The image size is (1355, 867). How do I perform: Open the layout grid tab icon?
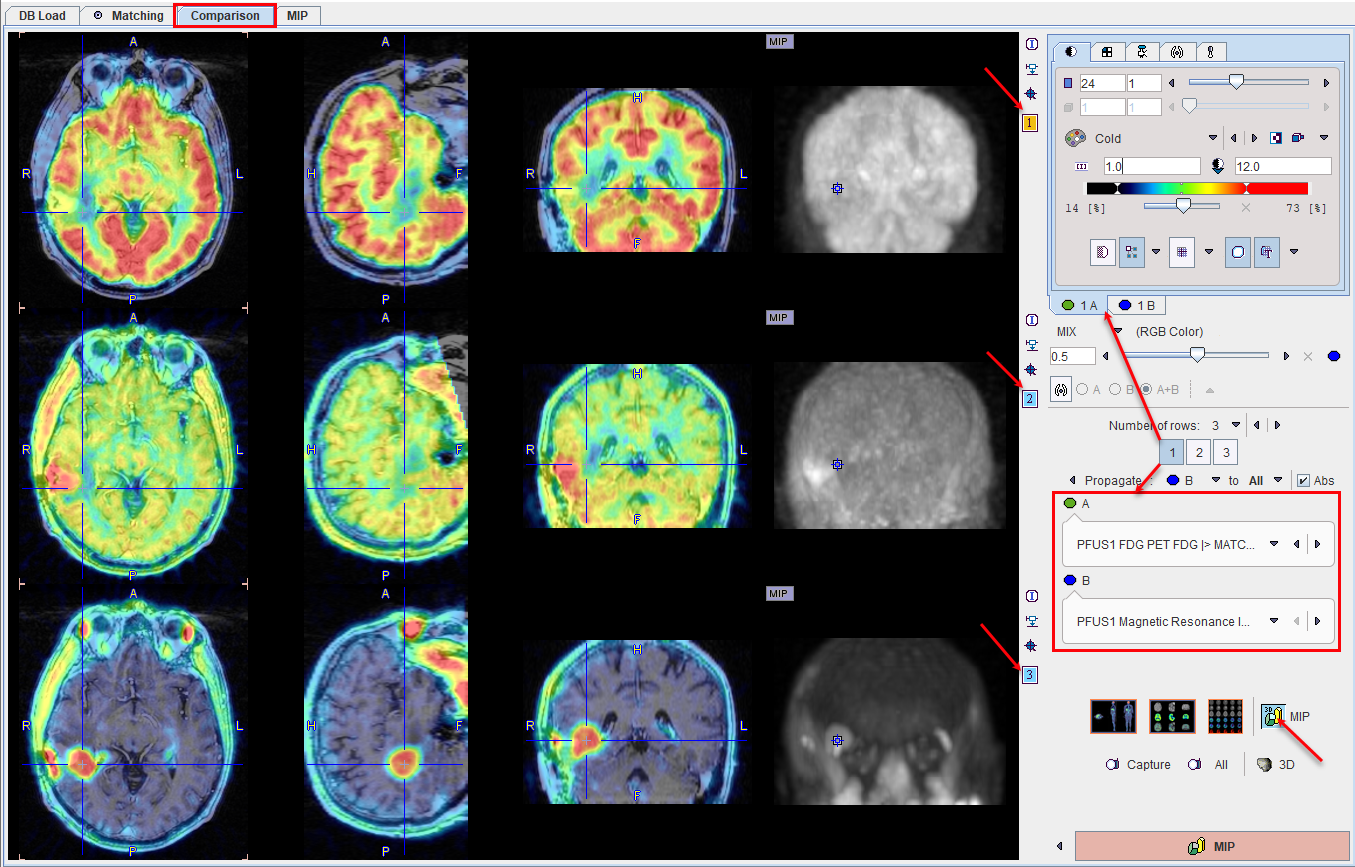point(1107,51)
